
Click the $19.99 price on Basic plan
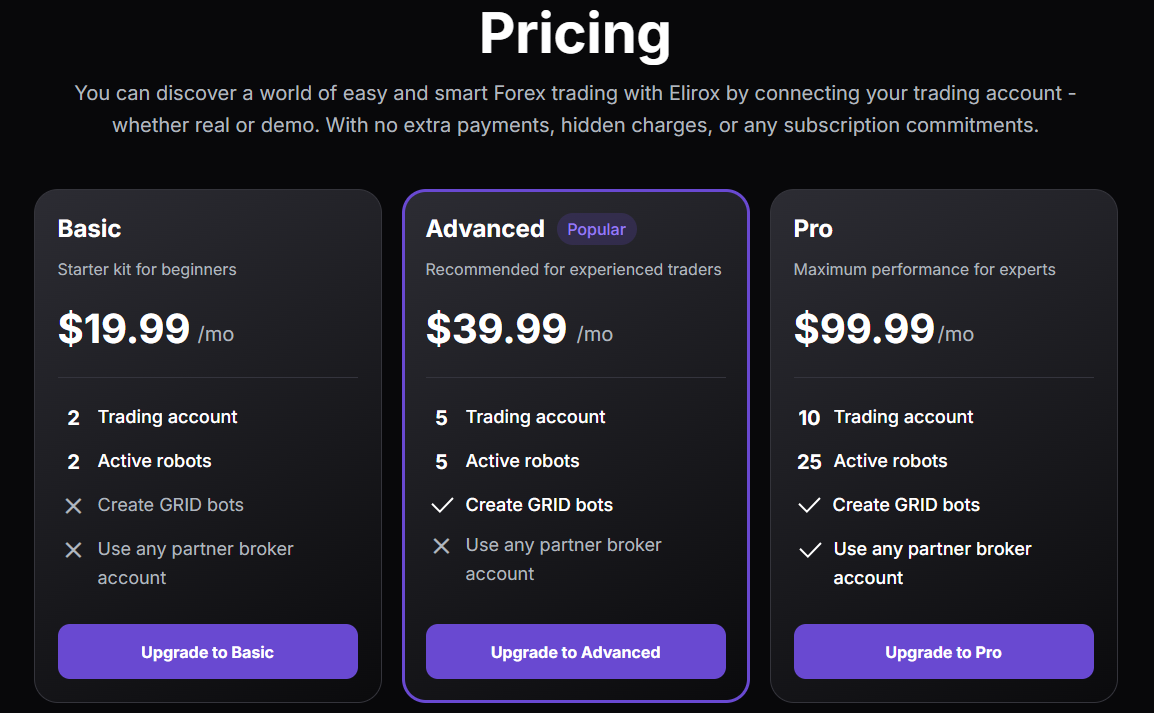[x=124, y=329]
